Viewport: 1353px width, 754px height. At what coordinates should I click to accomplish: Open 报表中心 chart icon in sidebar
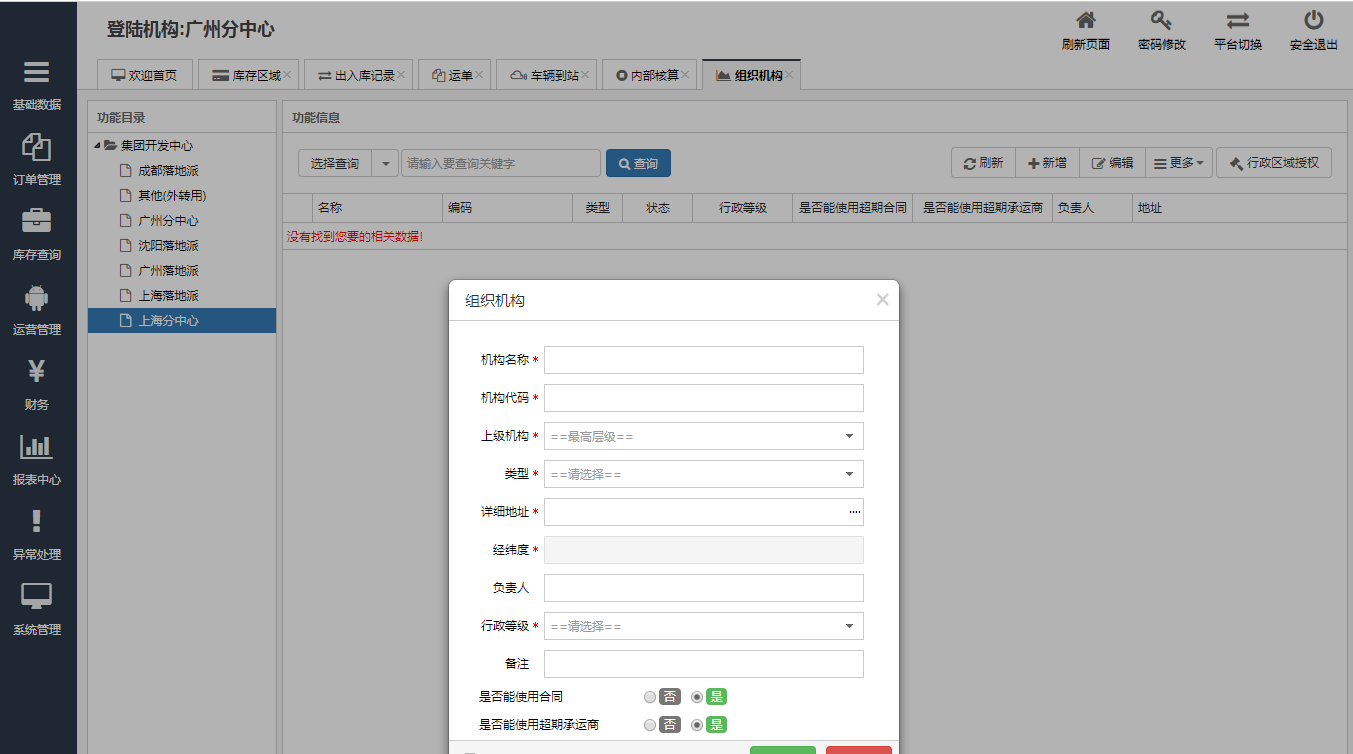click(x=36, y=447)
